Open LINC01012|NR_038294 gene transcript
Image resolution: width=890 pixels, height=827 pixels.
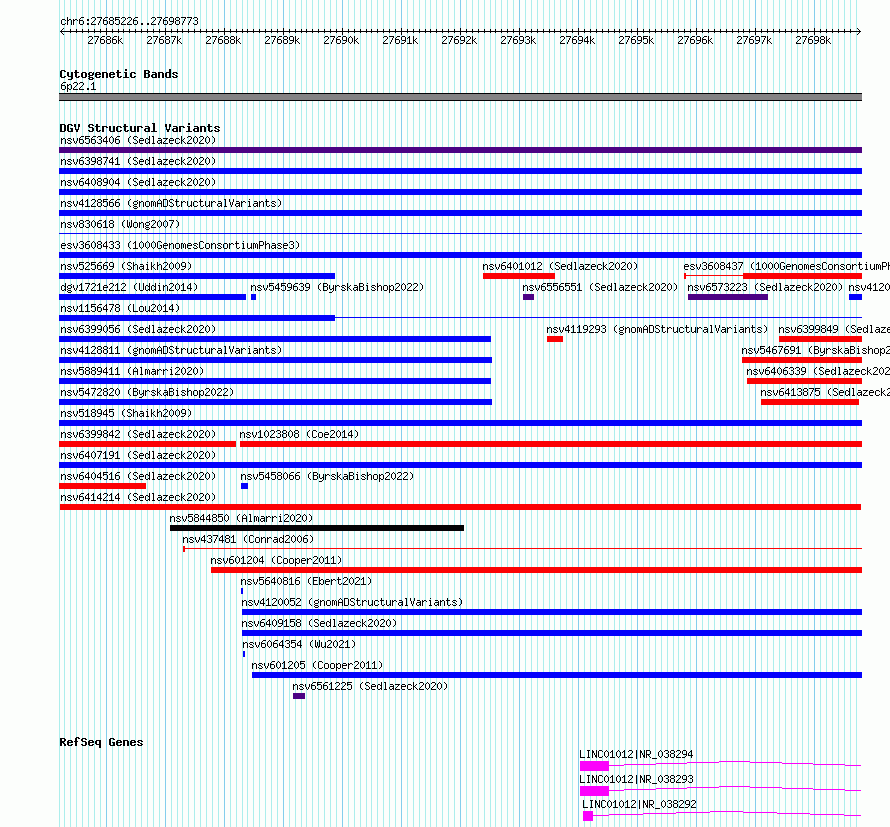click(636, 754)
